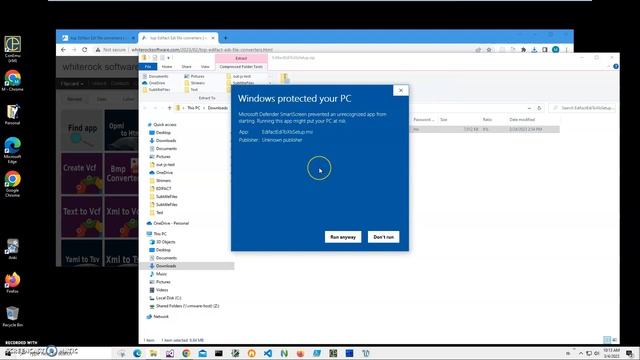Switch Explorer to details view icon
Screen dimensions: 640x360
607,340
